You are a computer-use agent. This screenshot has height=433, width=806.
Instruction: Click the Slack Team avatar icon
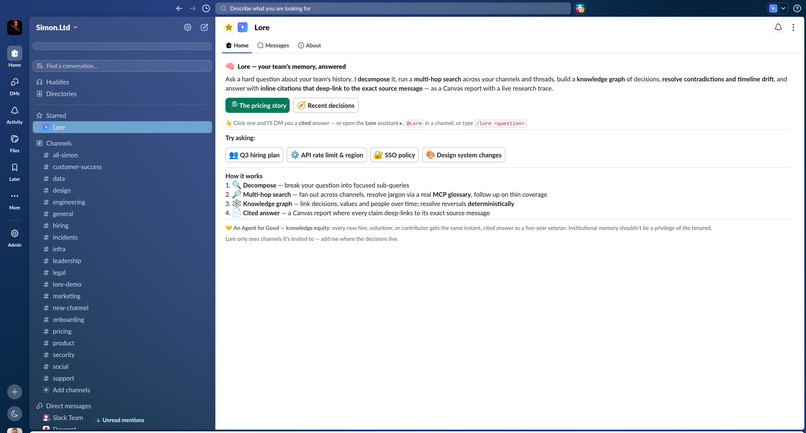(x=46, y=418)
